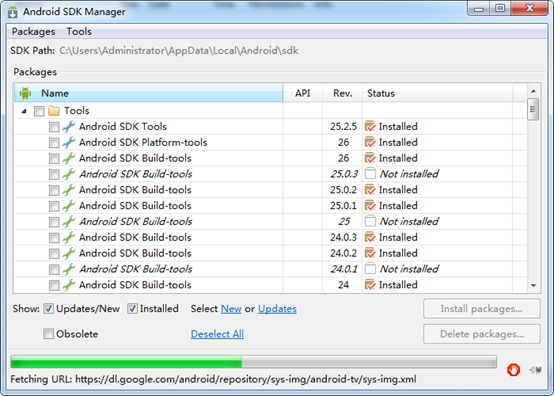Click the Tools folder icon
The height and width of the screenshot is (396, 554).
point(54,111)
